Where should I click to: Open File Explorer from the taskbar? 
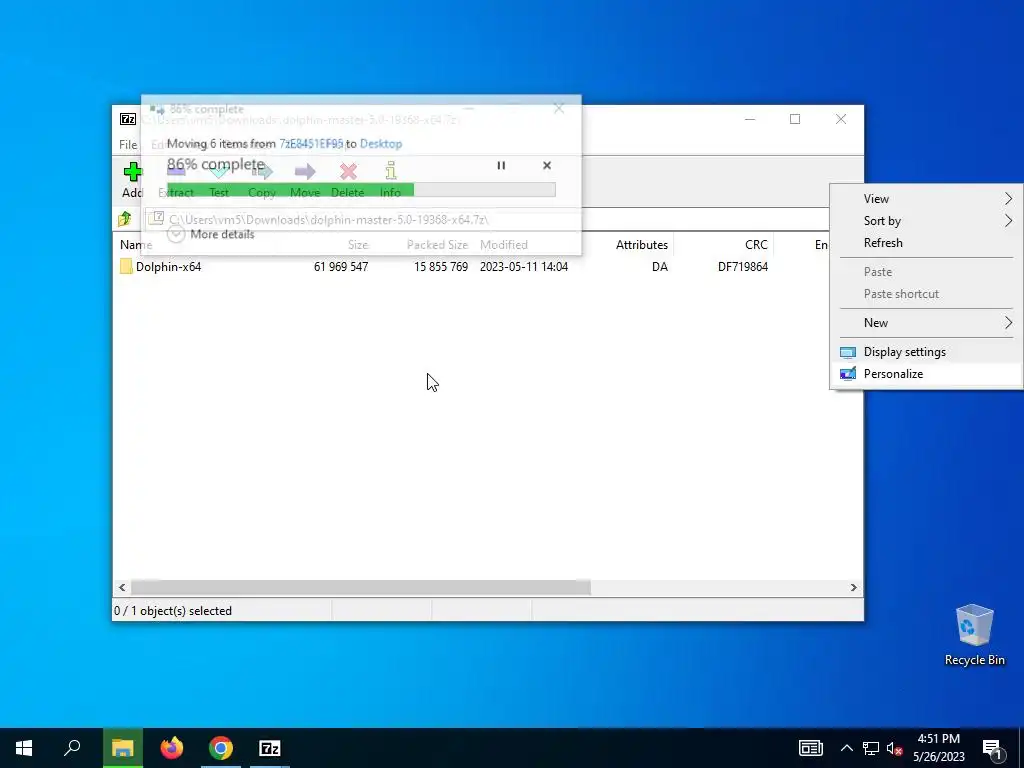tap(123, 748)
